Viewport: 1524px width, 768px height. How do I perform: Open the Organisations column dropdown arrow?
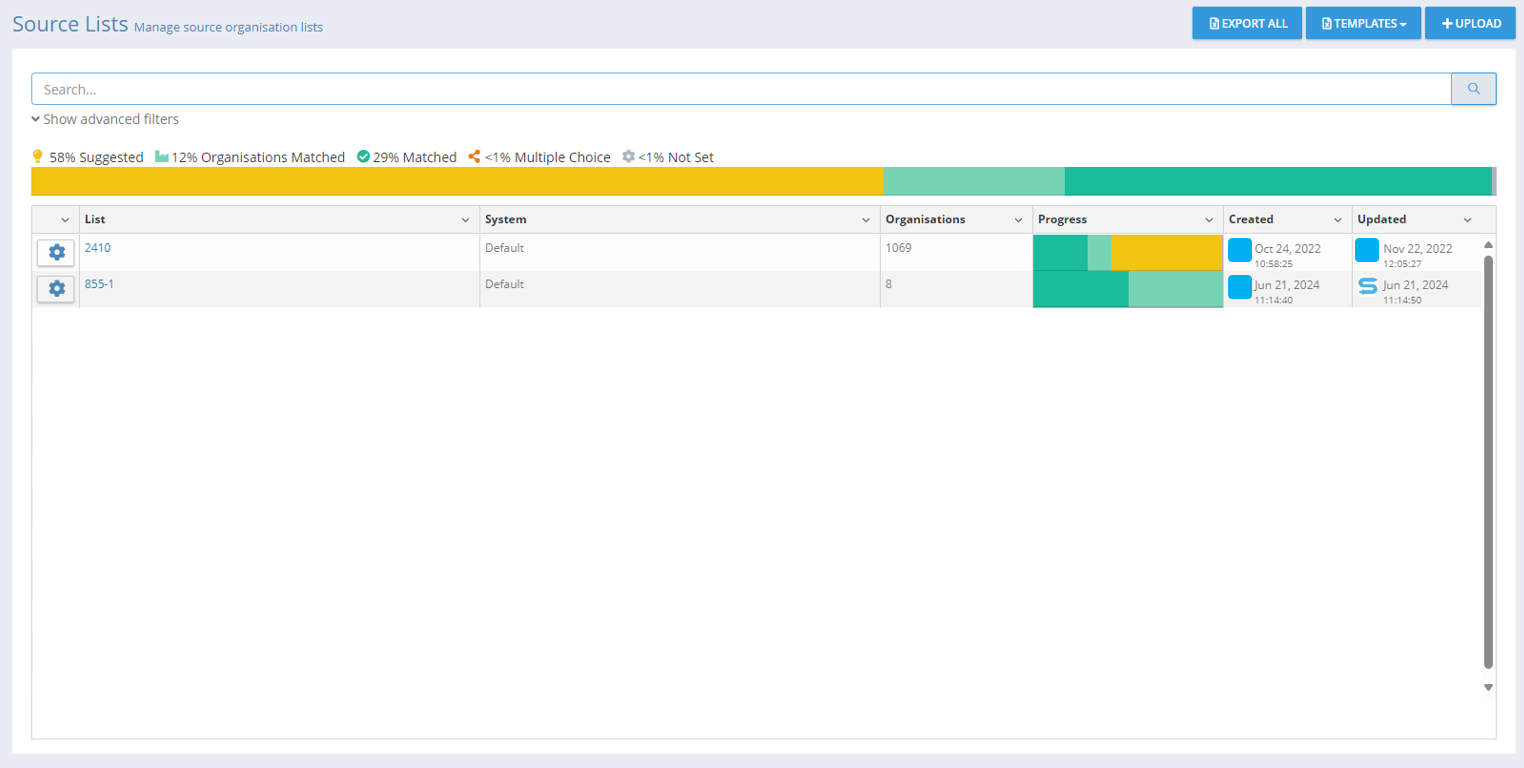tap(1018, 220)
